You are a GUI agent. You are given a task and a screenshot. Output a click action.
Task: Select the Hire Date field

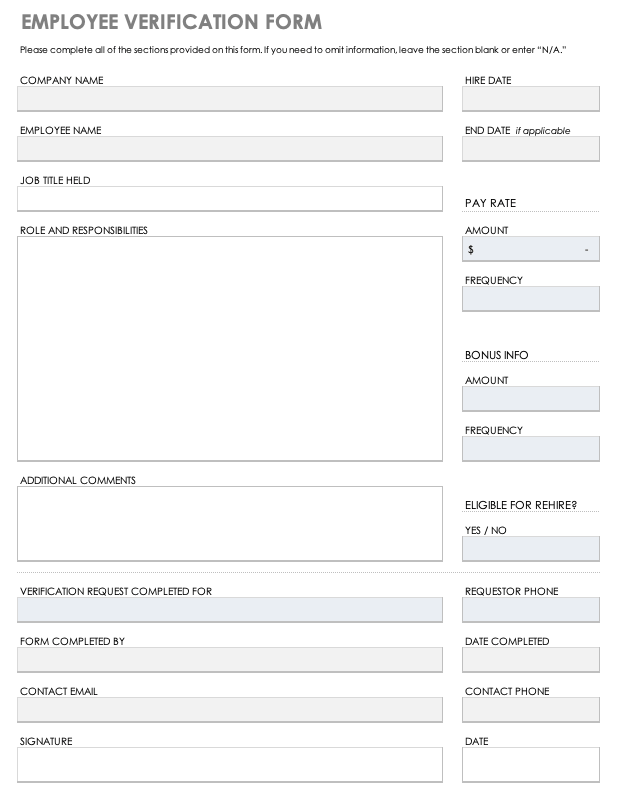530,98
